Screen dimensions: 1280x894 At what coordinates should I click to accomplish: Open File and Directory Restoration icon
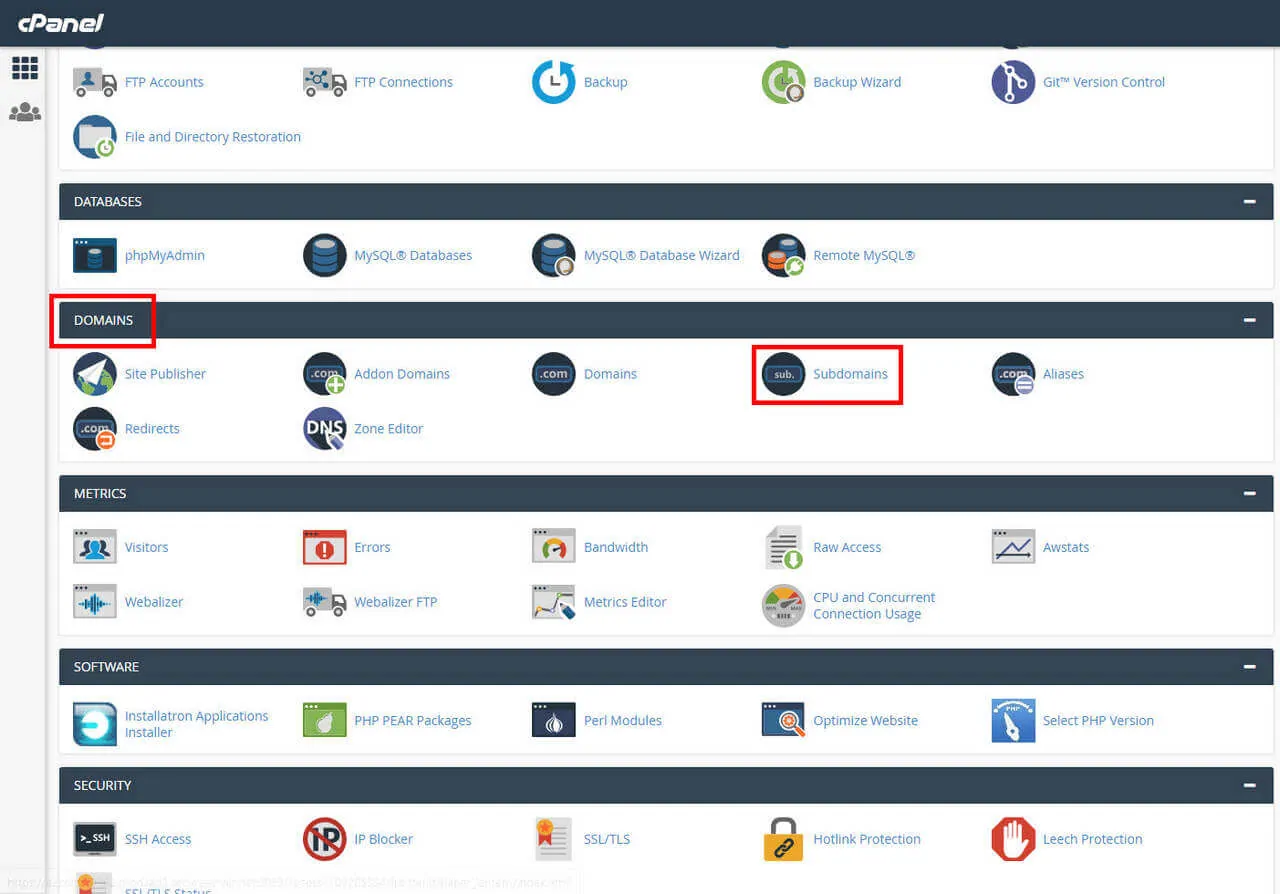click(x=95, y=137)
